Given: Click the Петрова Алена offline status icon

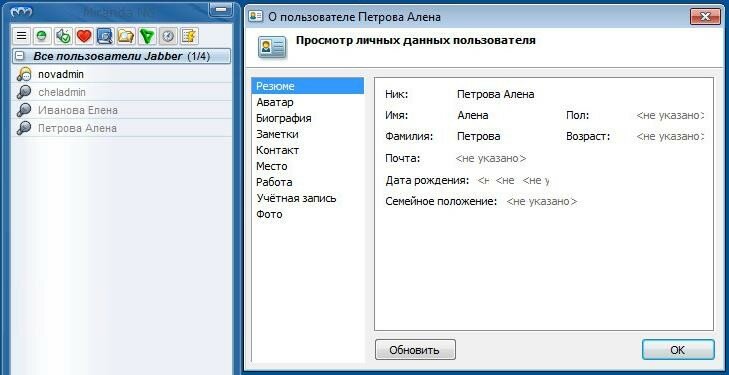Looking at the screenshot, I should pyautogui.click(x=23, y=128).
